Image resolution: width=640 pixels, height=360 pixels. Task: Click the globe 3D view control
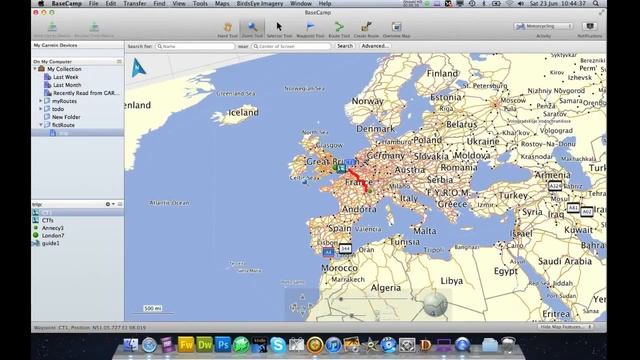(x=435, y=304)
